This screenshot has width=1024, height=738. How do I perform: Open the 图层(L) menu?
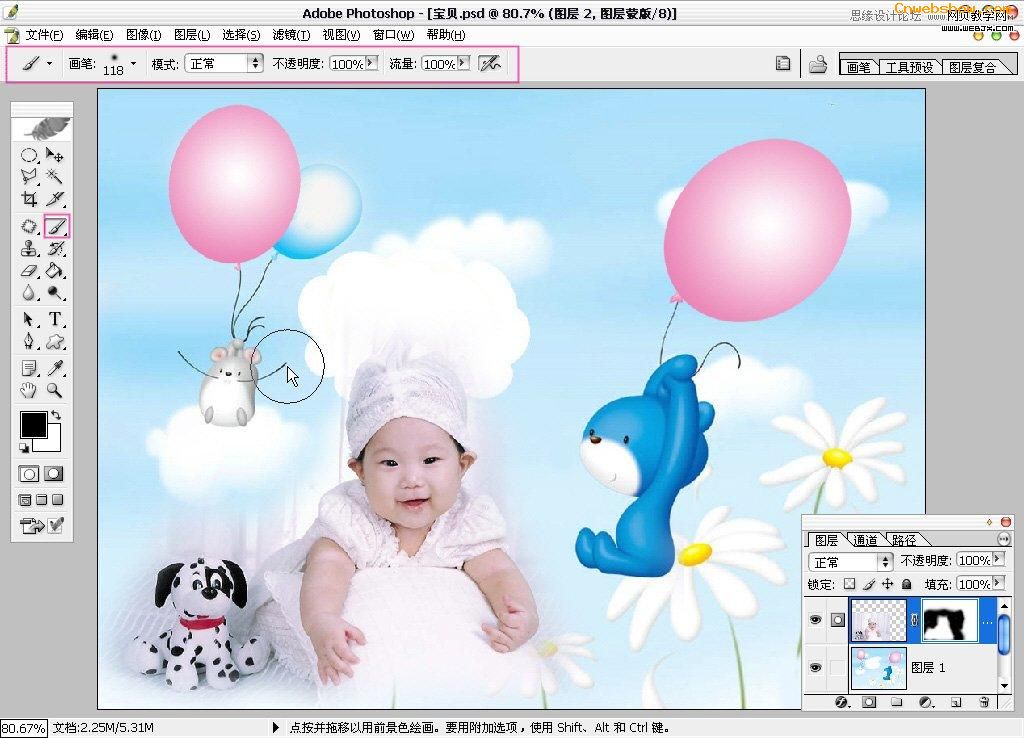(x=192, y=35)
